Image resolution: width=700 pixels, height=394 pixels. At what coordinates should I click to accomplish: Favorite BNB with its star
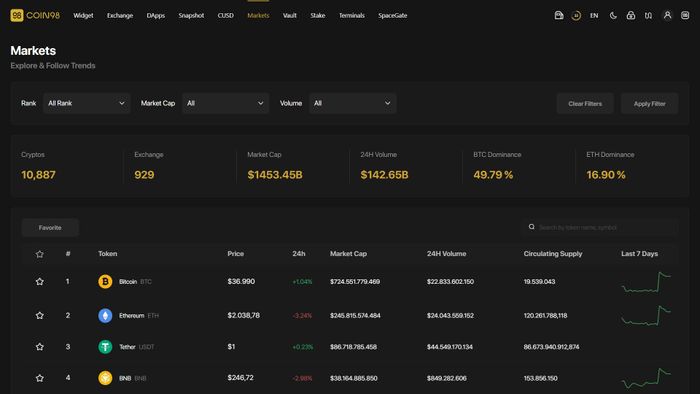click(x=39, y=378)
